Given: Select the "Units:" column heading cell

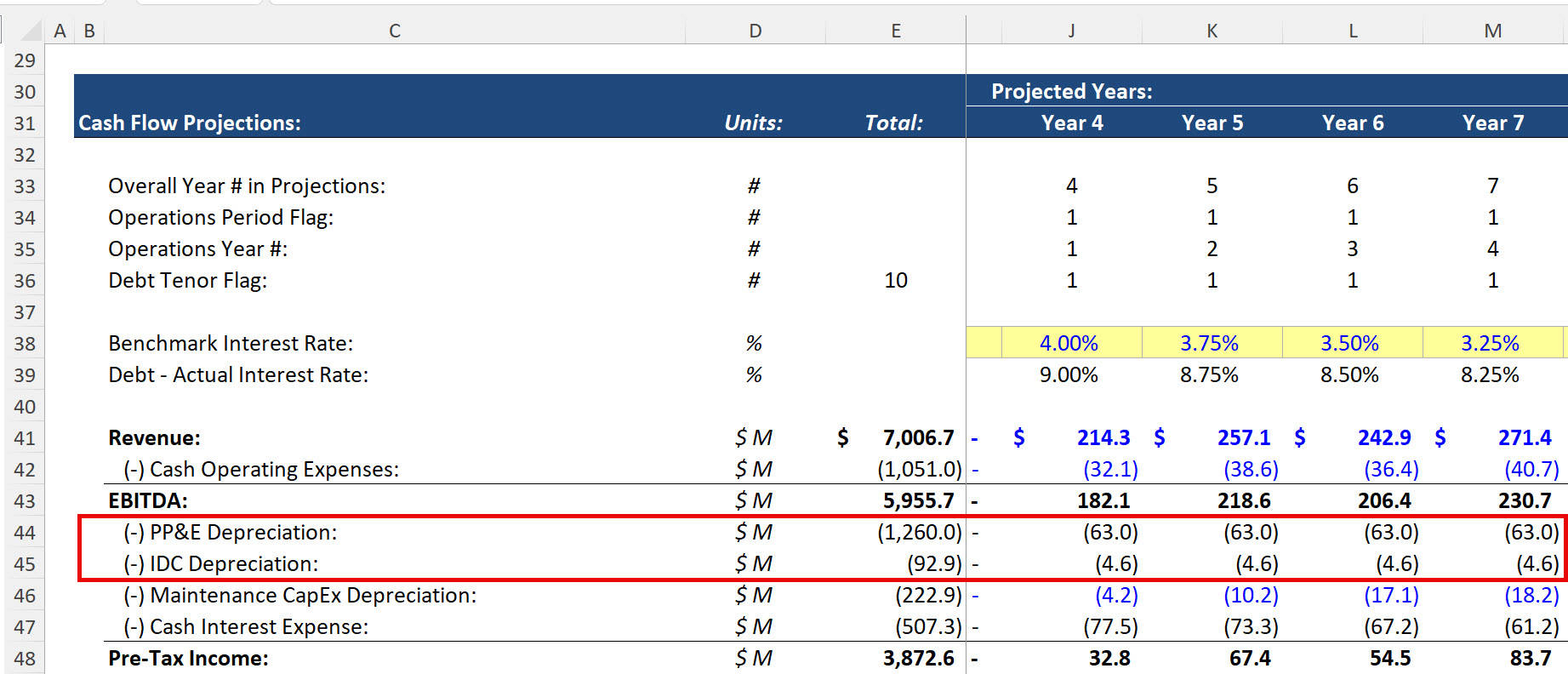Looking at the screenshot, I should tap(754, 123).
